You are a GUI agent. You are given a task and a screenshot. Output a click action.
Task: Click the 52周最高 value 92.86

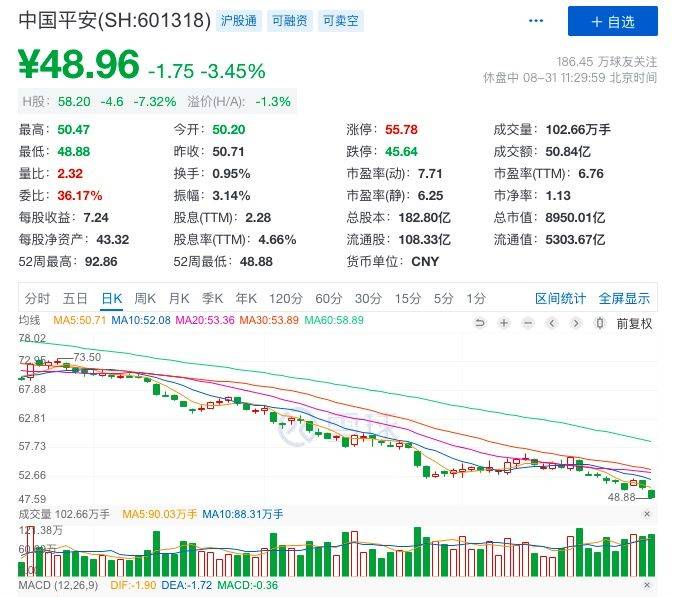click(x=101, y=261)
